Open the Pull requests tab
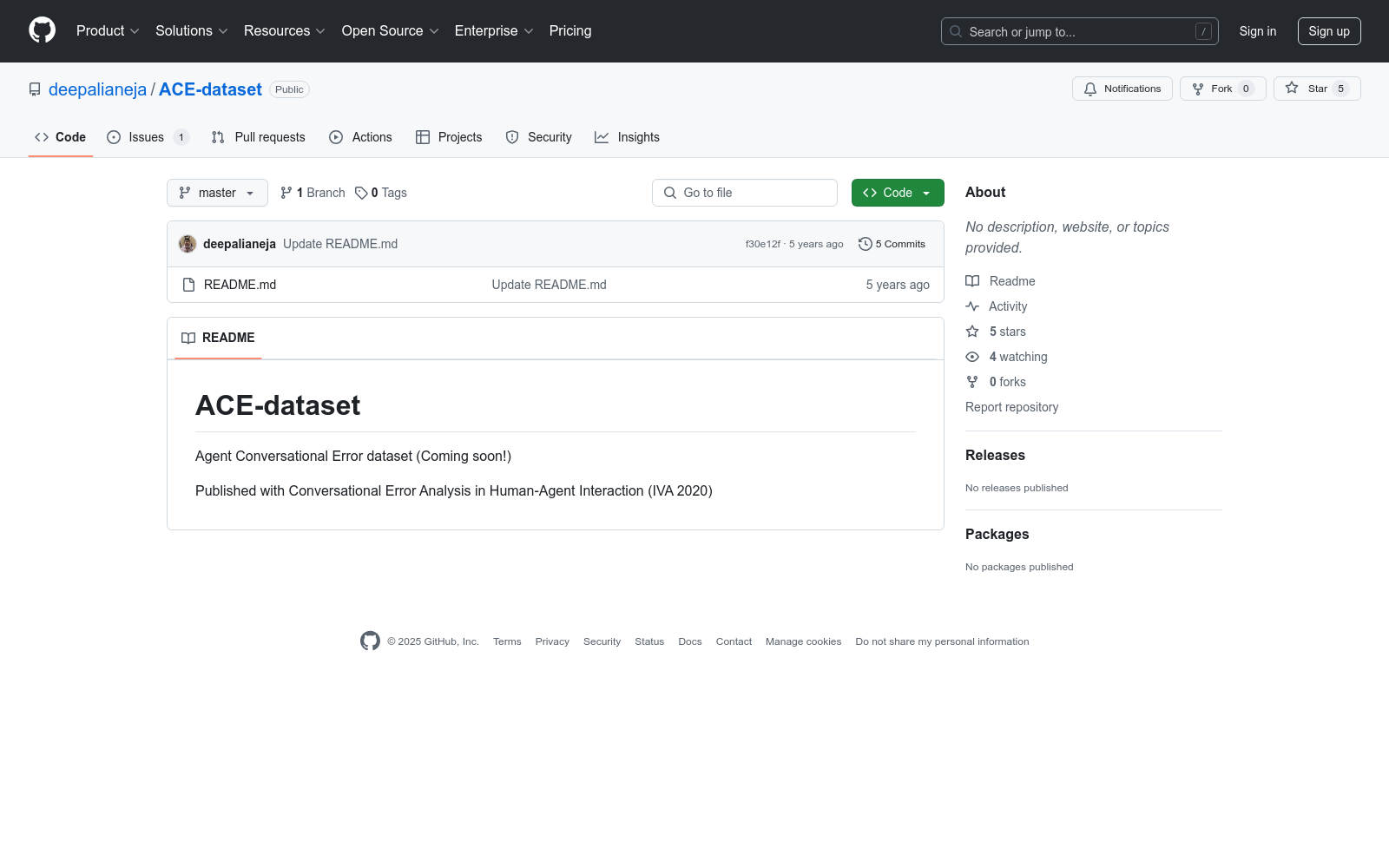Screen dimensions: 1389x868 258,137
